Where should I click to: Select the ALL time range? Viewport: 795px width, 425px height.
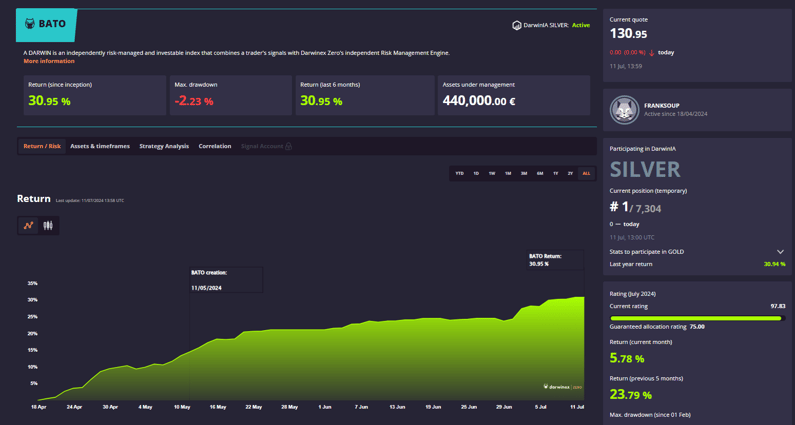(586, 173)
